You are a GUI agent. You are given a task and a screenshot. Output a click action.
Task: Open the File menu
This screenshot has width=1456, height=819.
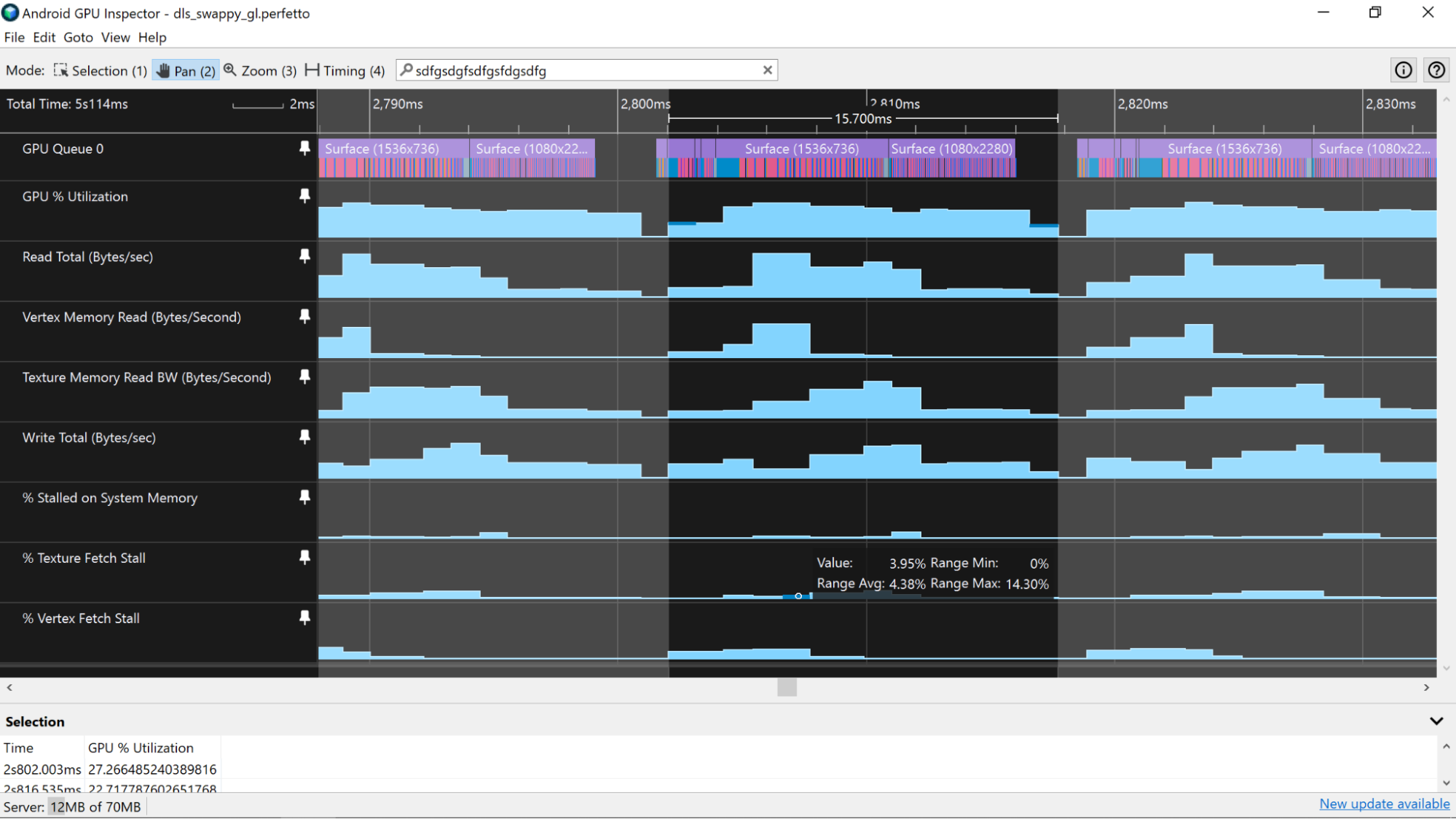click(14, 37)
